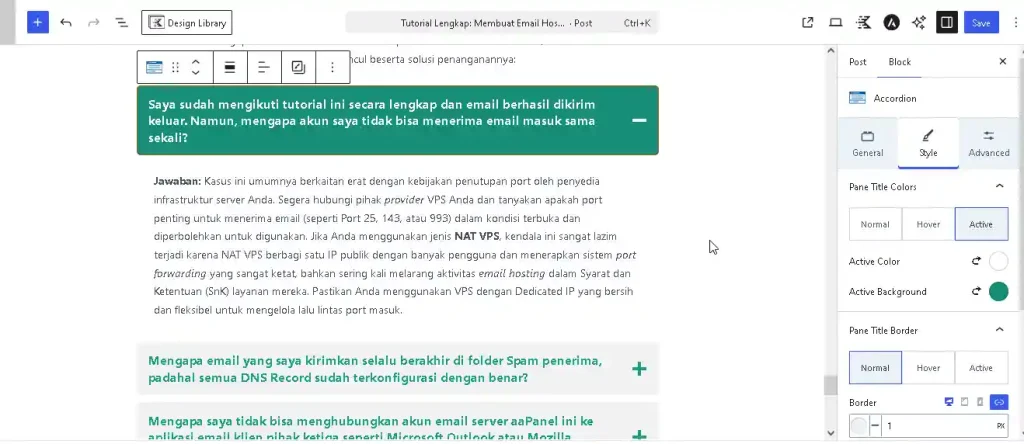This screenshot has height=444, width=1024.
Task: Open the AI sparkle assistant icon
Action: point(919,23)
